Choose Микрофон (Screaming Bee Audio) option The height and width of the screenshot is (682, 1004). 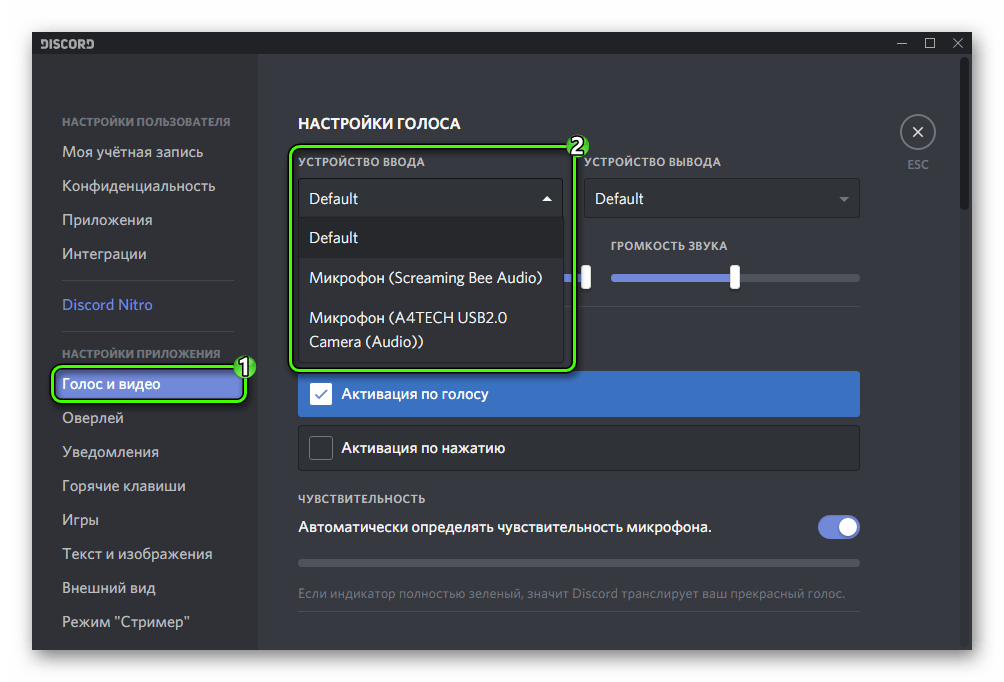[430, 278]
